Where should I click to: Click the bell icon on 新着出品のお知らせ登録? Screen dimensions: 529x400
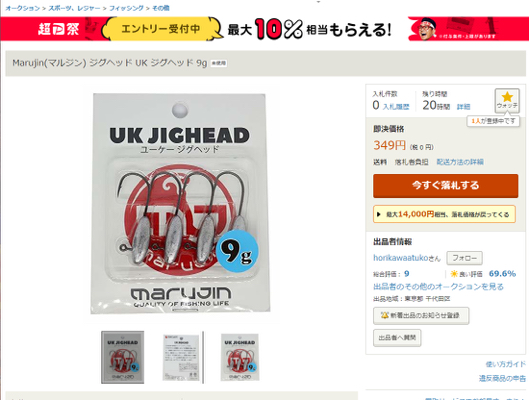(x=385, y=315)
